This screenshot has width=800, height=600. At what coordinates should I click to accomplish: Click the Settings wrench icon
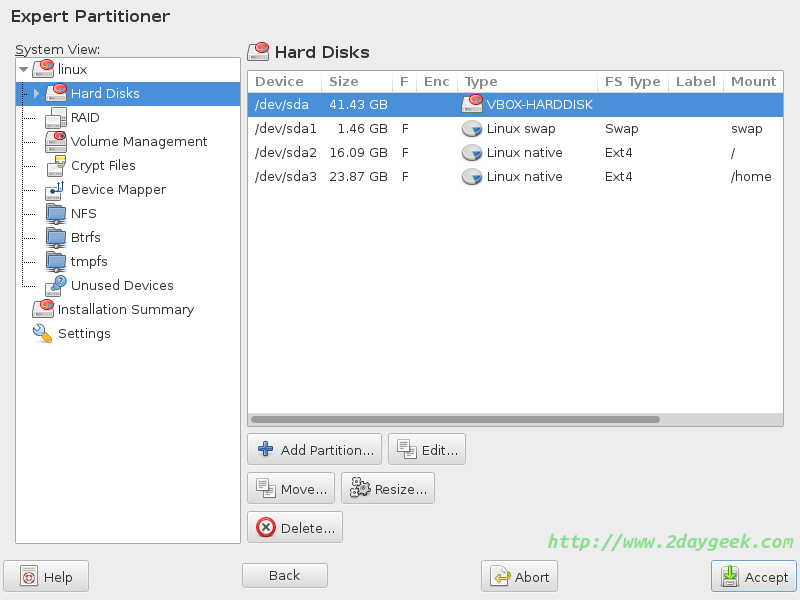click(42, 334)
